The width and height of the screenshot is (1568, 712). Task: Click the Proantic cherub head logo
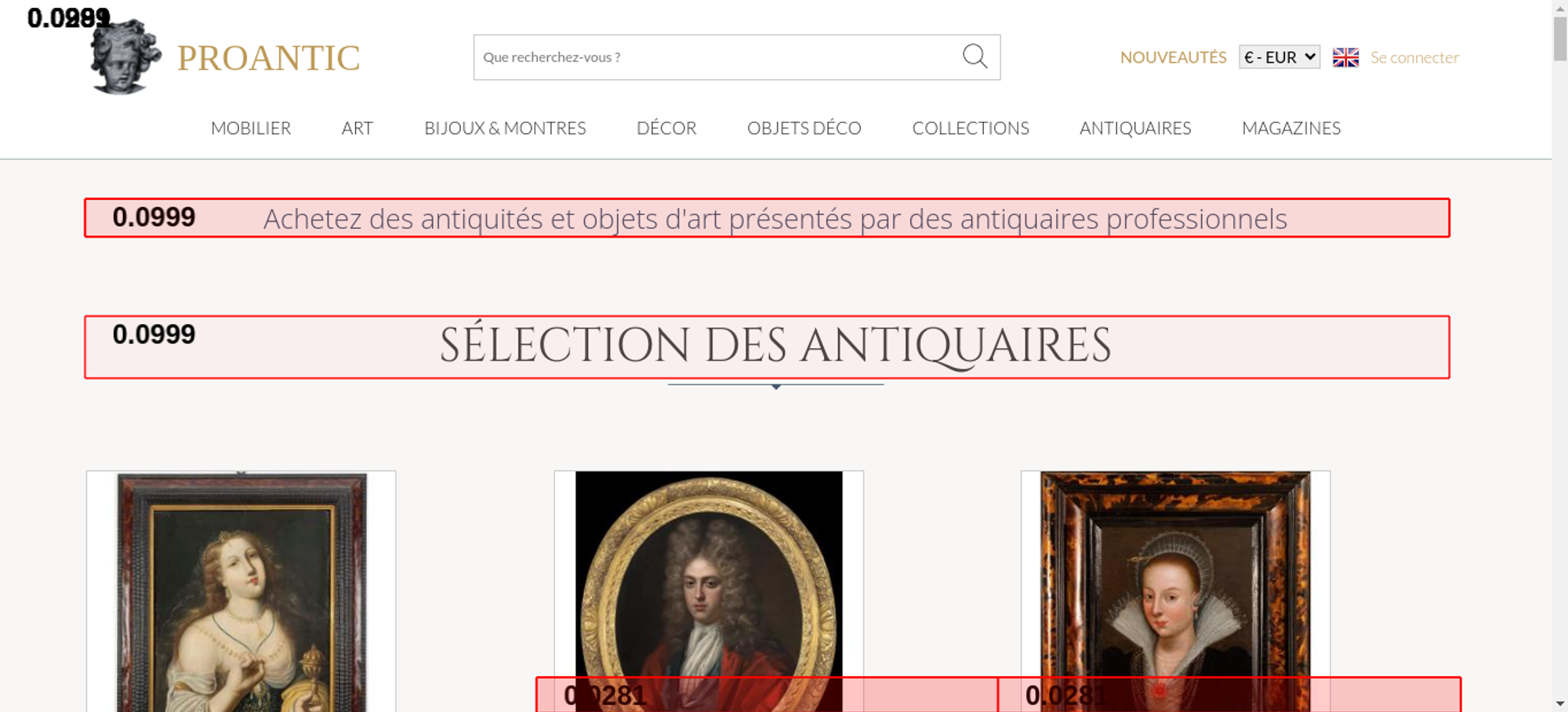click(x=125, y=58)
